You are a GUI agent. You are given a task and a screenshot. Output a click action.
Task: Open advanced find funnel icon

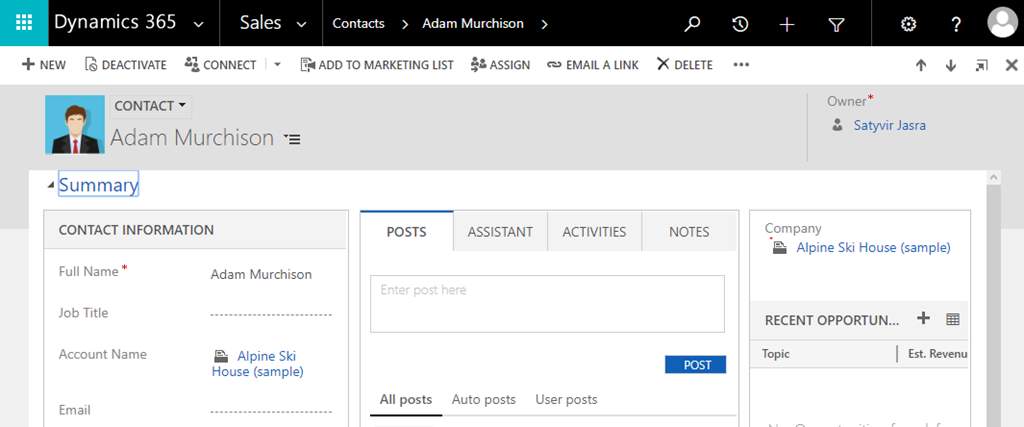[x=836, y=24]
